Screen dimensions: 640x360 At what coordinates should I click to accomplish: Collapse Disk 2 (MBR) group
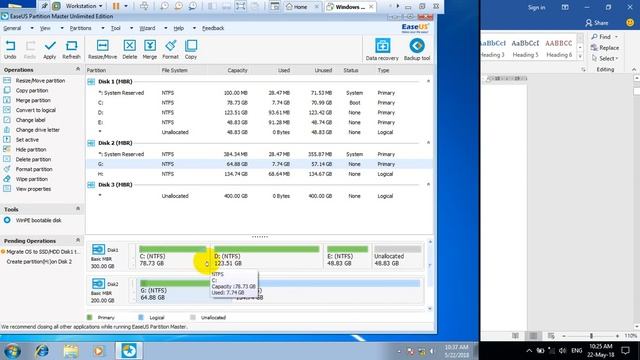428,142
